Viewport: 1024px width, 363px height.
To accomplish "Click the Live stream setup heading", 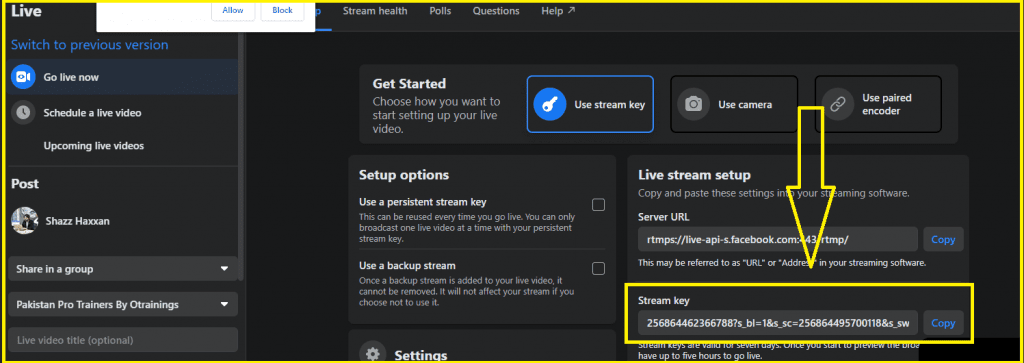I will click(694, 175).
